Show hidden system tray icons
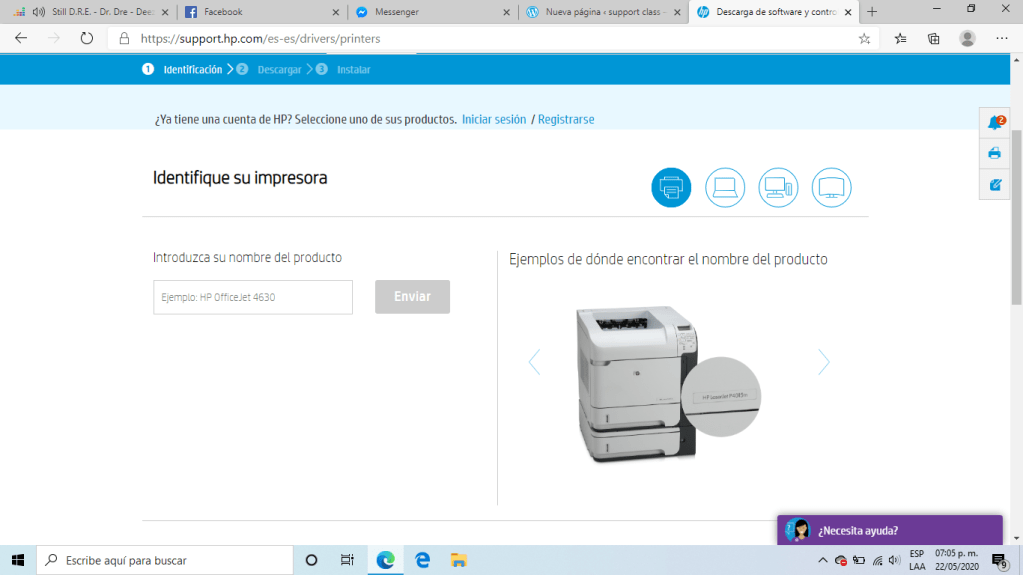This screenshot has width=1023, height=575. tap(822, 560)
